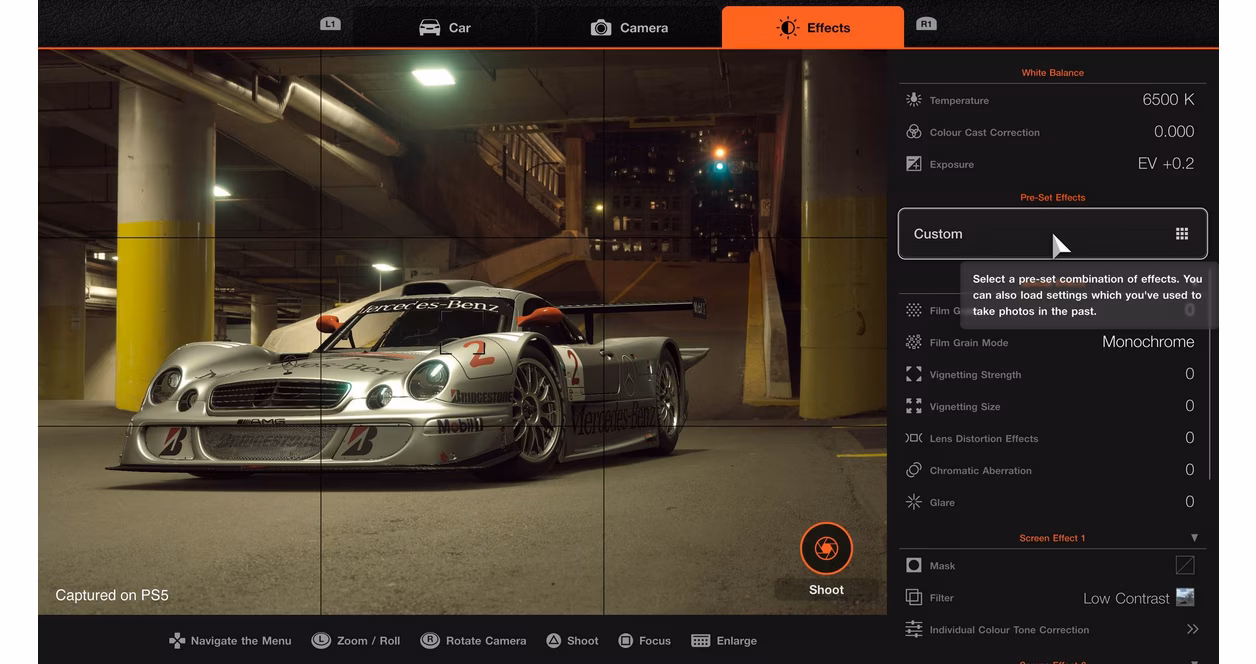Select the Colour Cast Correction value 0.000
The height and width of the screenshot is (664, 1256).
click(1174, 131)
